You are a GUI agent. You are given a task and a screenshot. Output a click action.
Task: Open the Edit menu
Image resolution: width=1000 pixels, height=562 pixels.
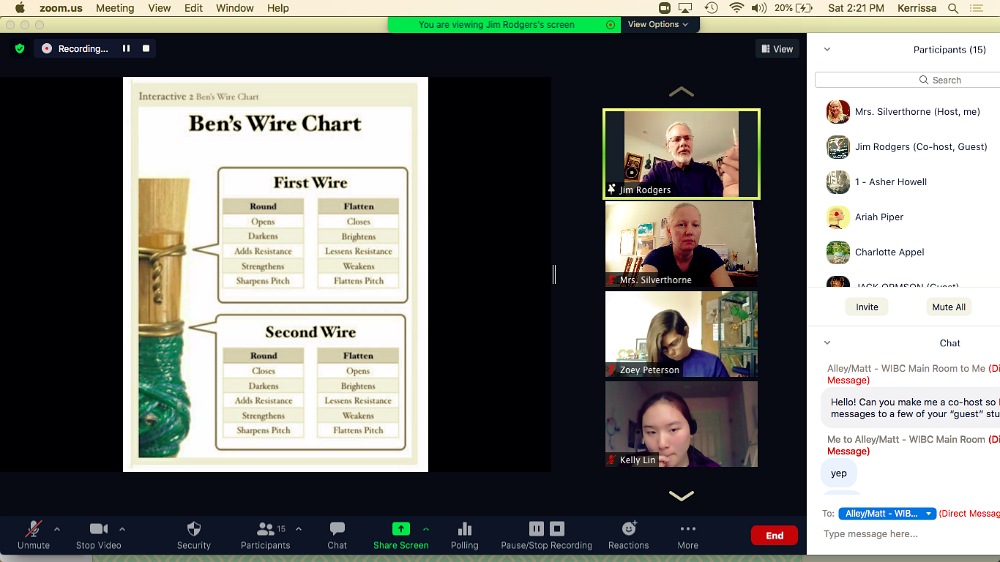point(193,8)
